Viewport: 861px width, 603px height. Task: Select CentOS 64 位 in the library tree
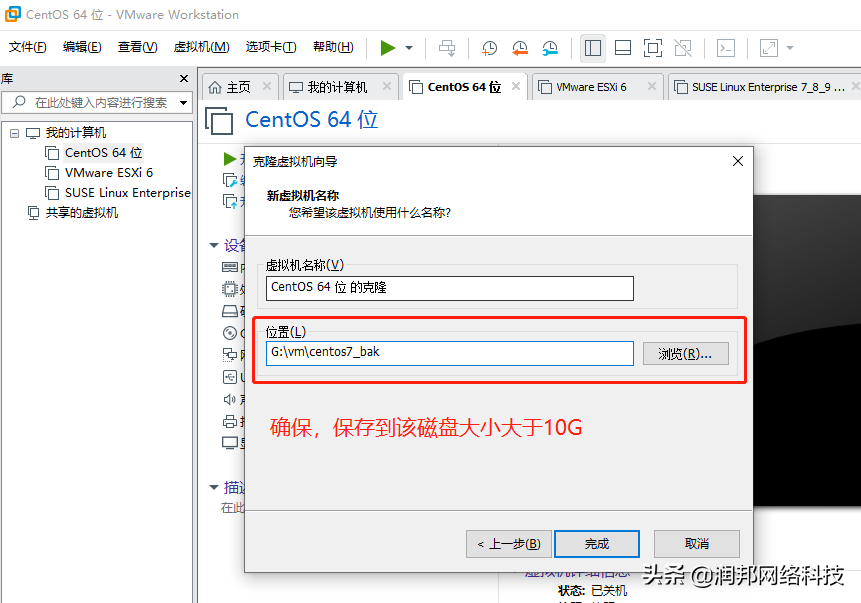103,153
